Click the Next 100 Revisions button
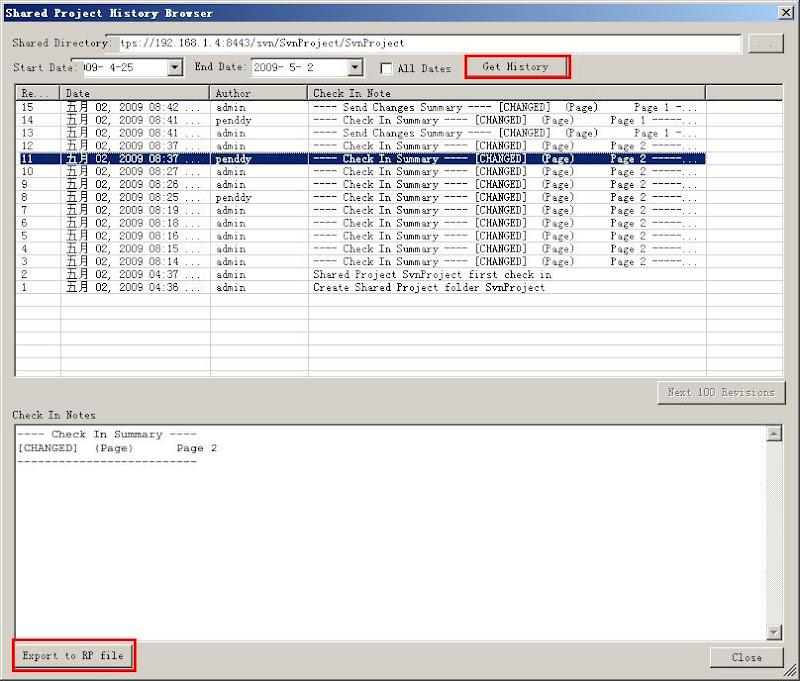This screenshot has height=681, width=800. (721, 392)
